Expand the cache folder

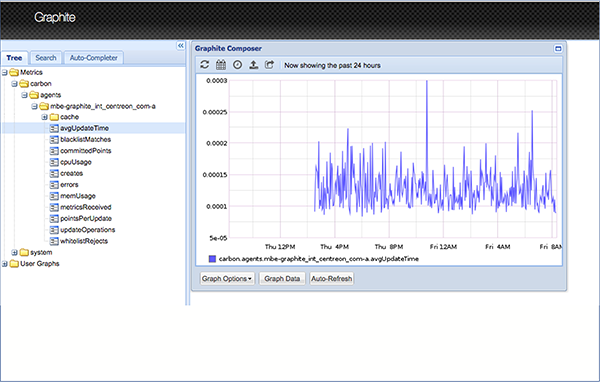pyautogui.click(x=44, y=117)
